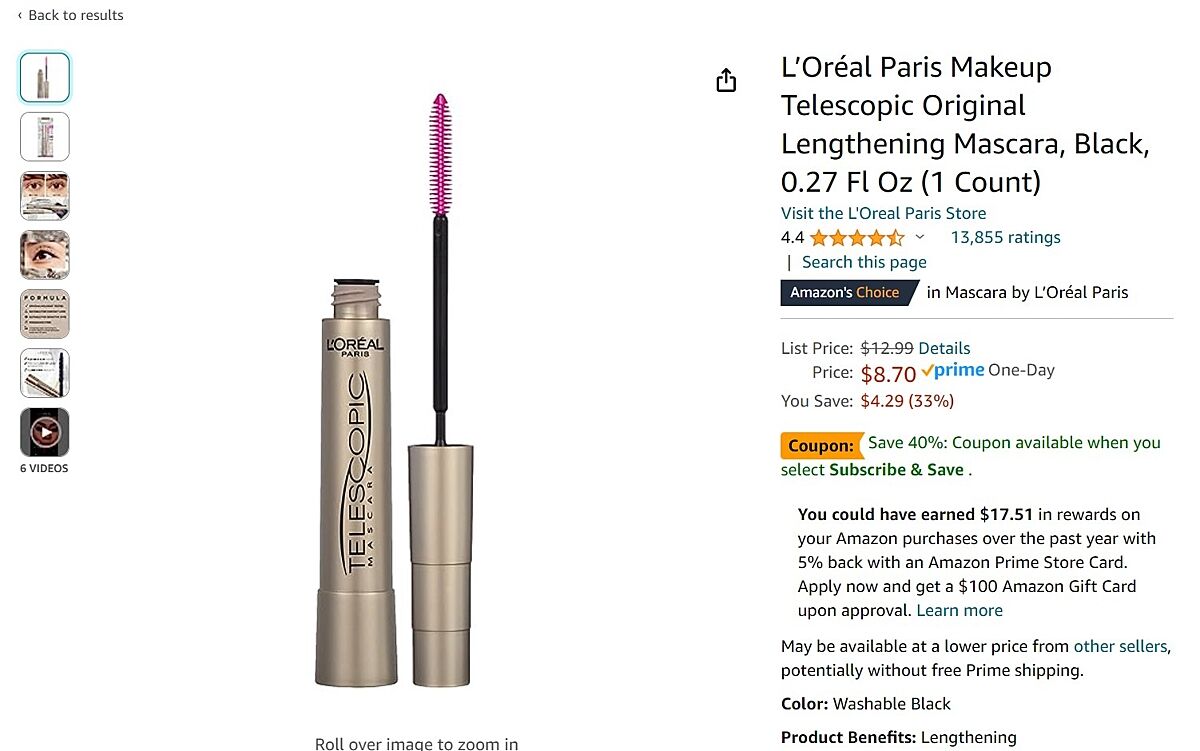Open the 13,855 ratings link
The image size is (1200, 751).
[1005, 238]
